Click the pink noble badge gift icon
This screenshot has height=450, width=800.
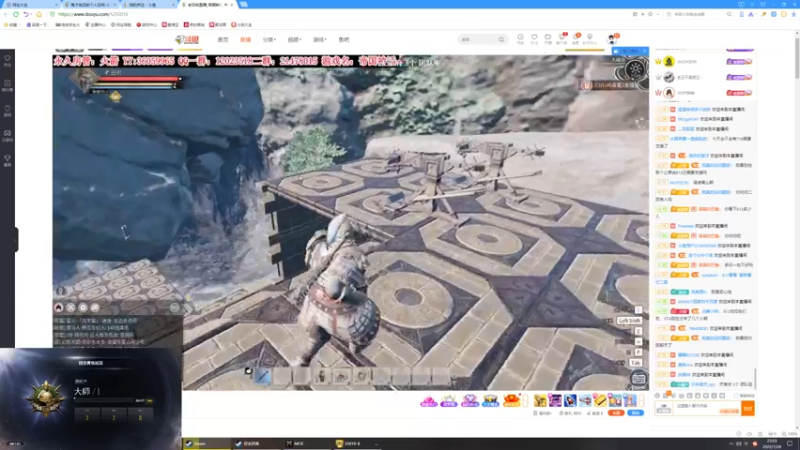(x=428, y=401)
